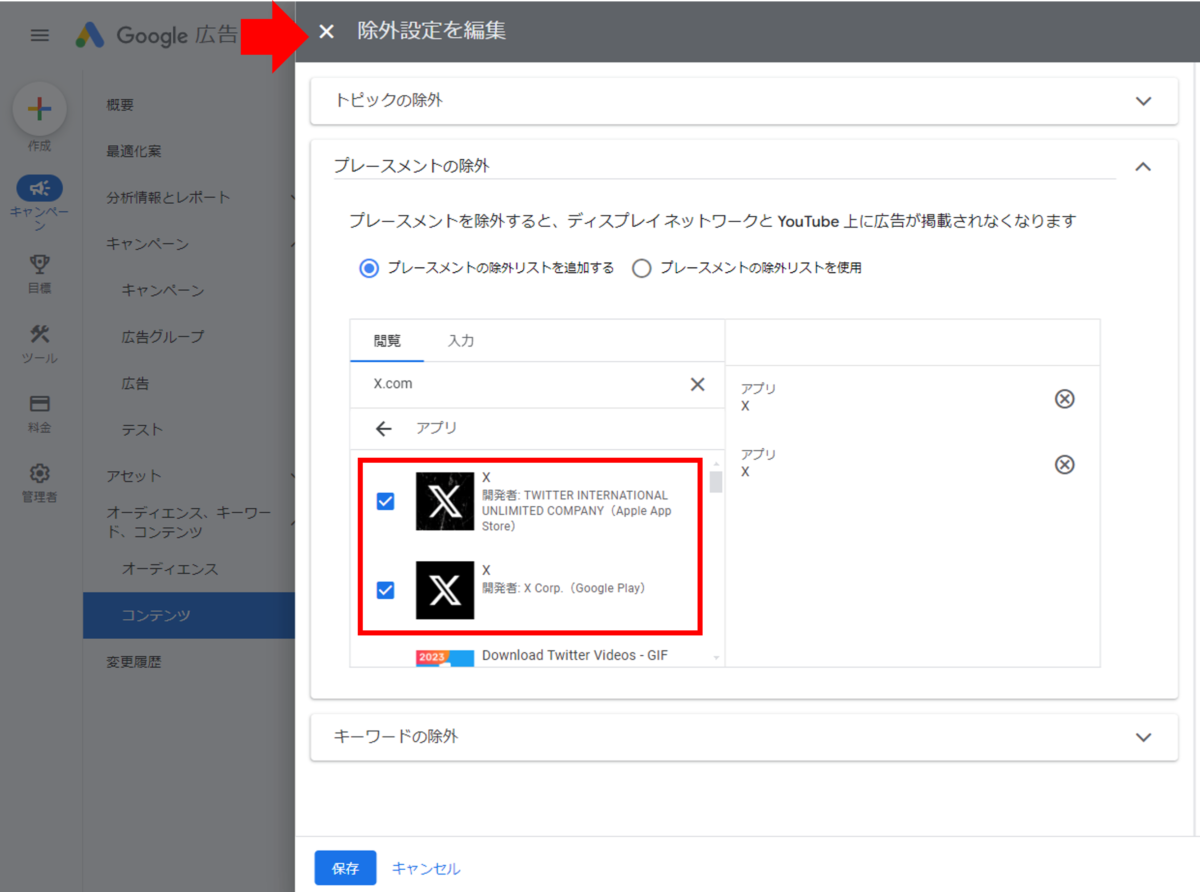Go back from アプリ list with arrow
The height and width of the screenshot is (892, 1200).
[384, 428]
